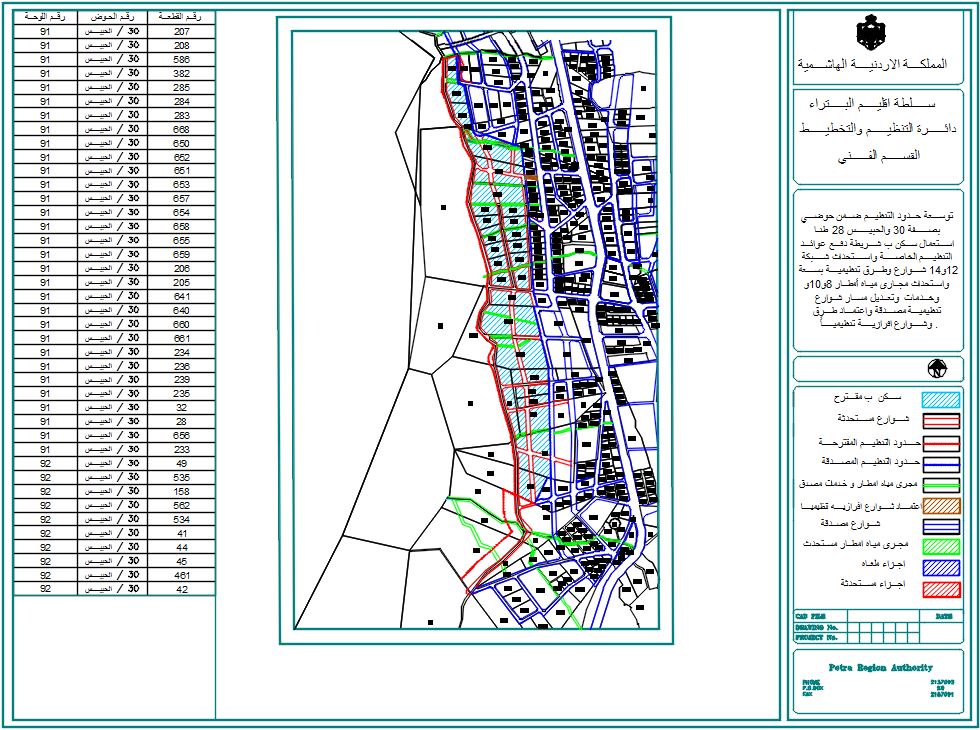Click the DRAWING No. label

click(818, 628)
